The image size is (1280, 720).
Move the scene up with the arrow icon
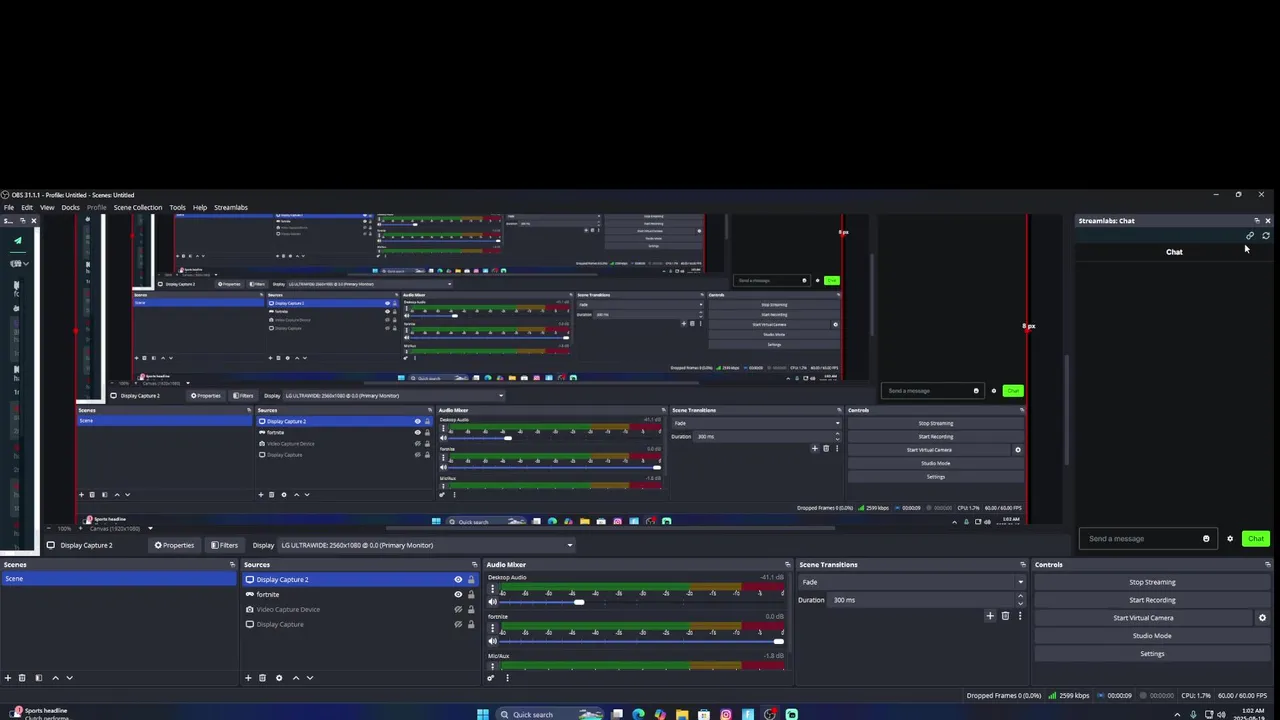tap(55, 678)
